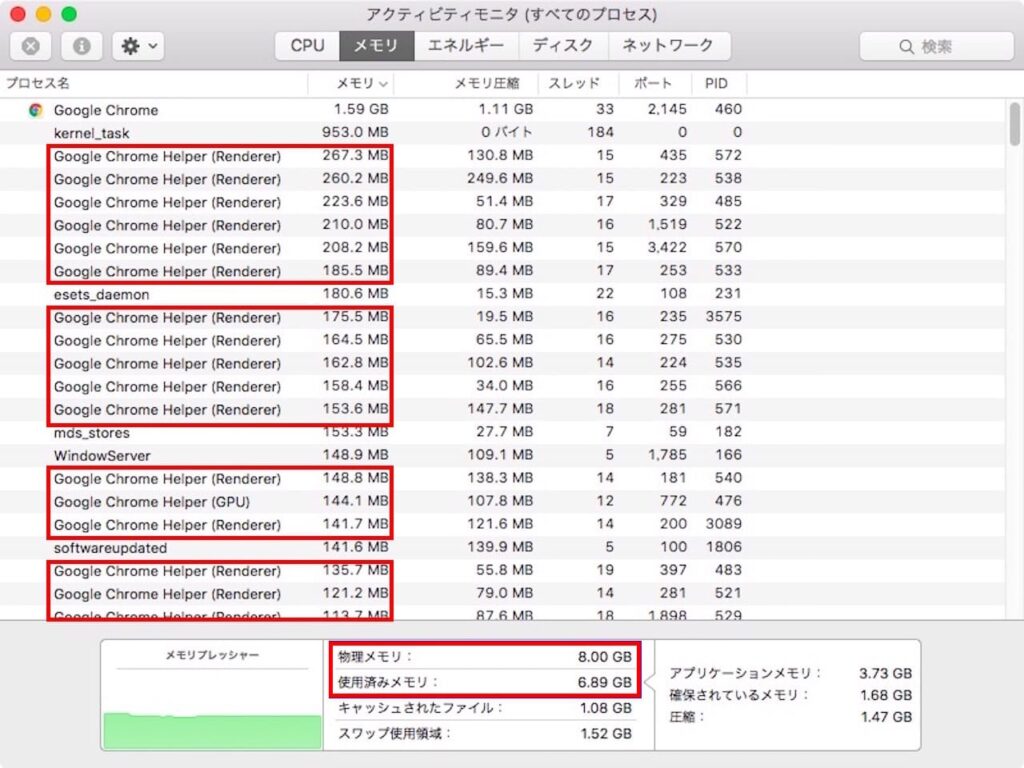Click the 953.0 MB kernel_task memory value

(355, 132)
